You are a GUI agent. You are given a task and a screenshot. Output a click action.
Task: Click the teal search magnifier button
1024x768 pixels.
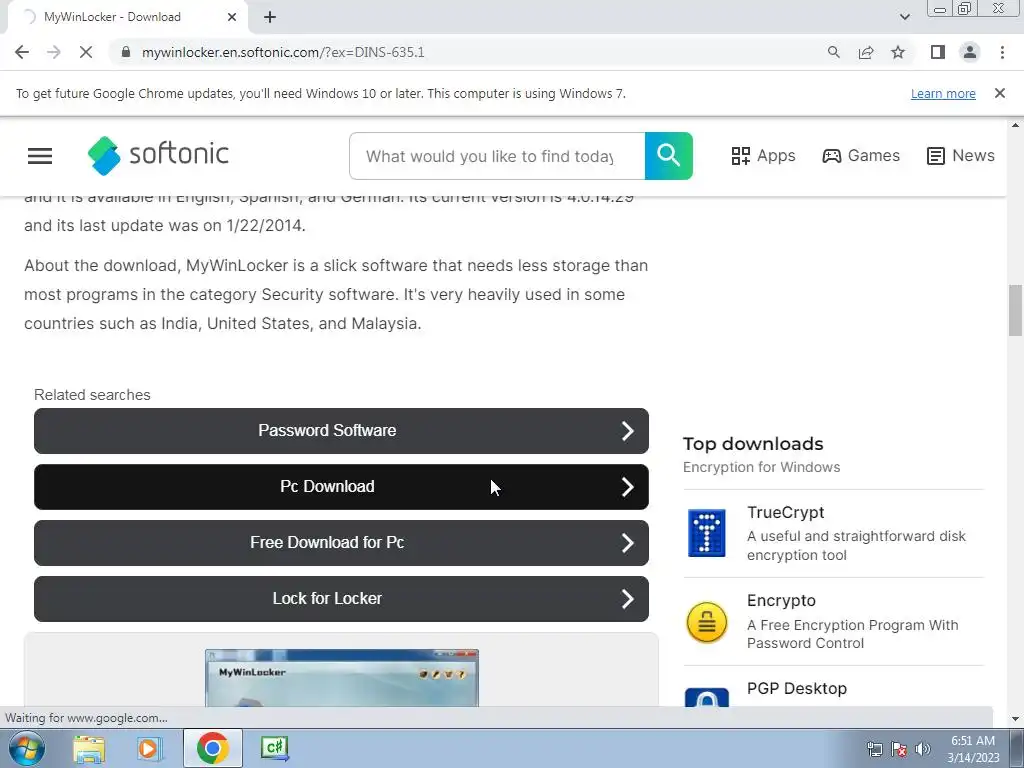click(x=669, y=156)
